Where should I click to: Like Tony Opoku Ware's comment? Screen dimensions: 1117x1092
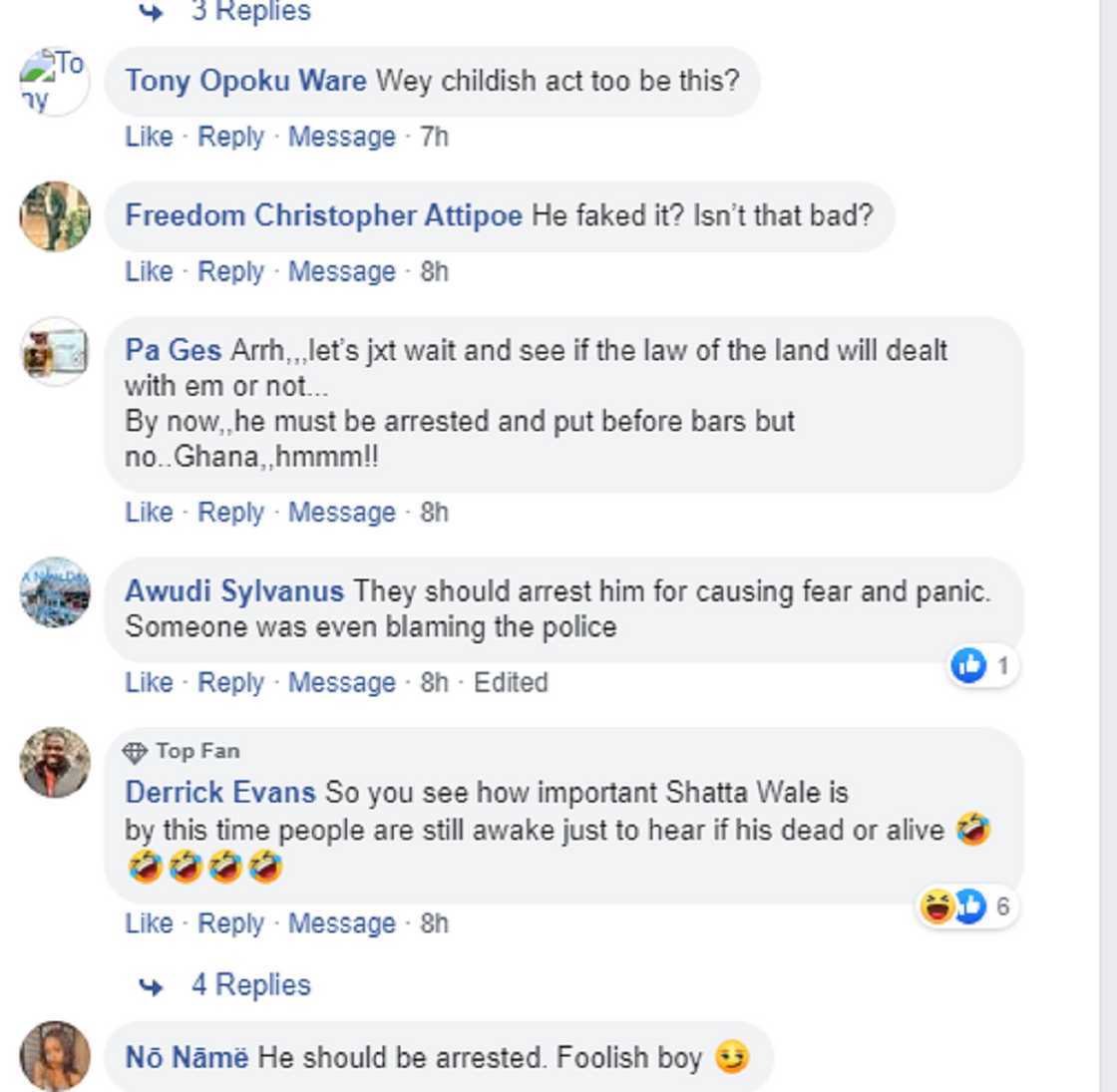pyautogui.click(x=148, y=138)
